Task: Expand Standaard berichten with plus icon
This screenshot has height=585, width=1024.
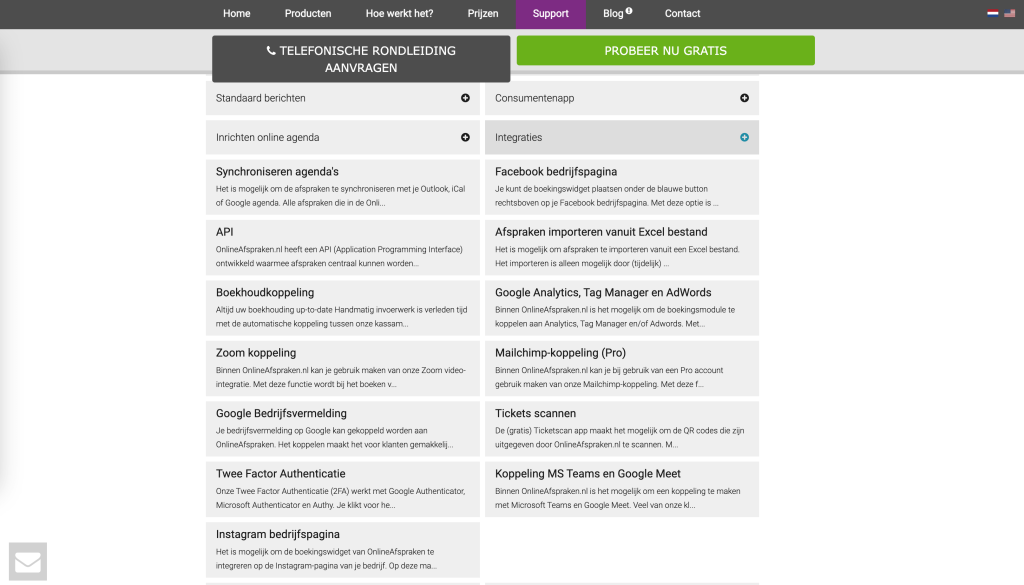Action: tap(465, 98)
